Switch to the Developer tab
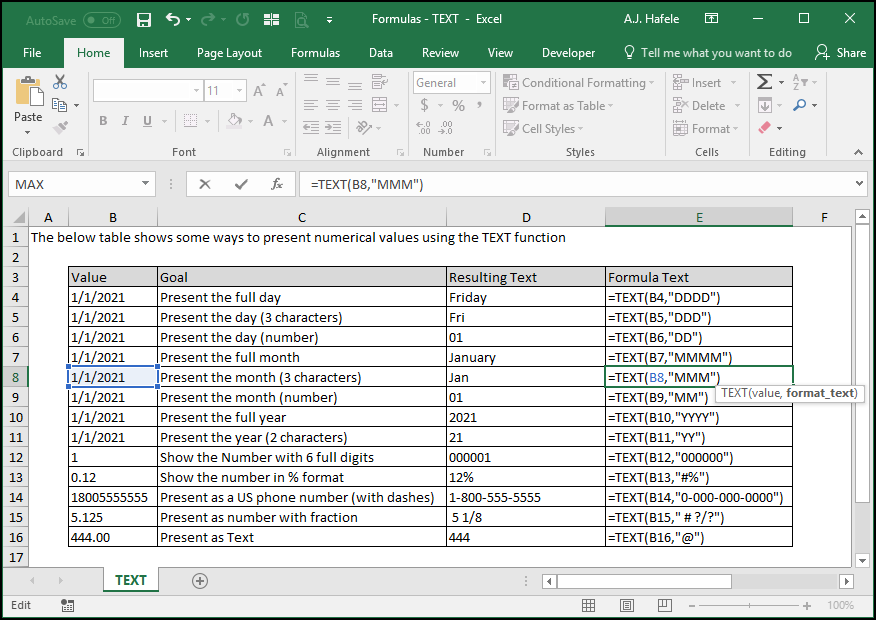The height and width of the screenshot is (620, 876). point(568,53)
